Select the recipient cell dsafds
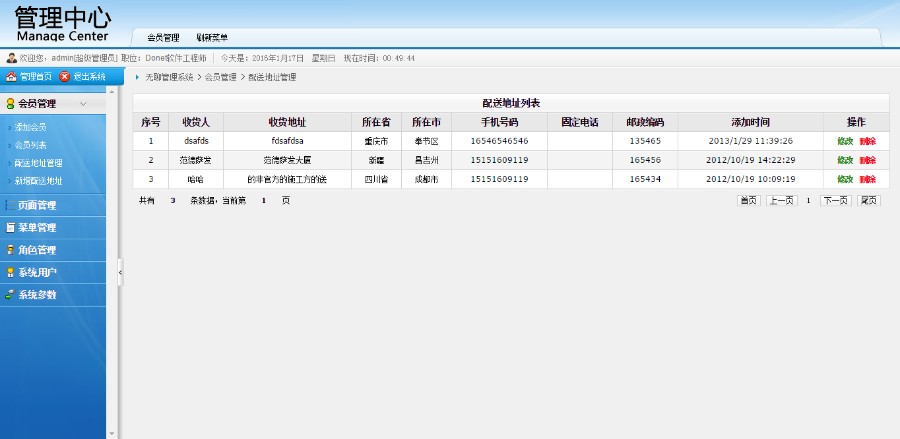Viewport: 900px width, 439px height. [x=196, y=141]
